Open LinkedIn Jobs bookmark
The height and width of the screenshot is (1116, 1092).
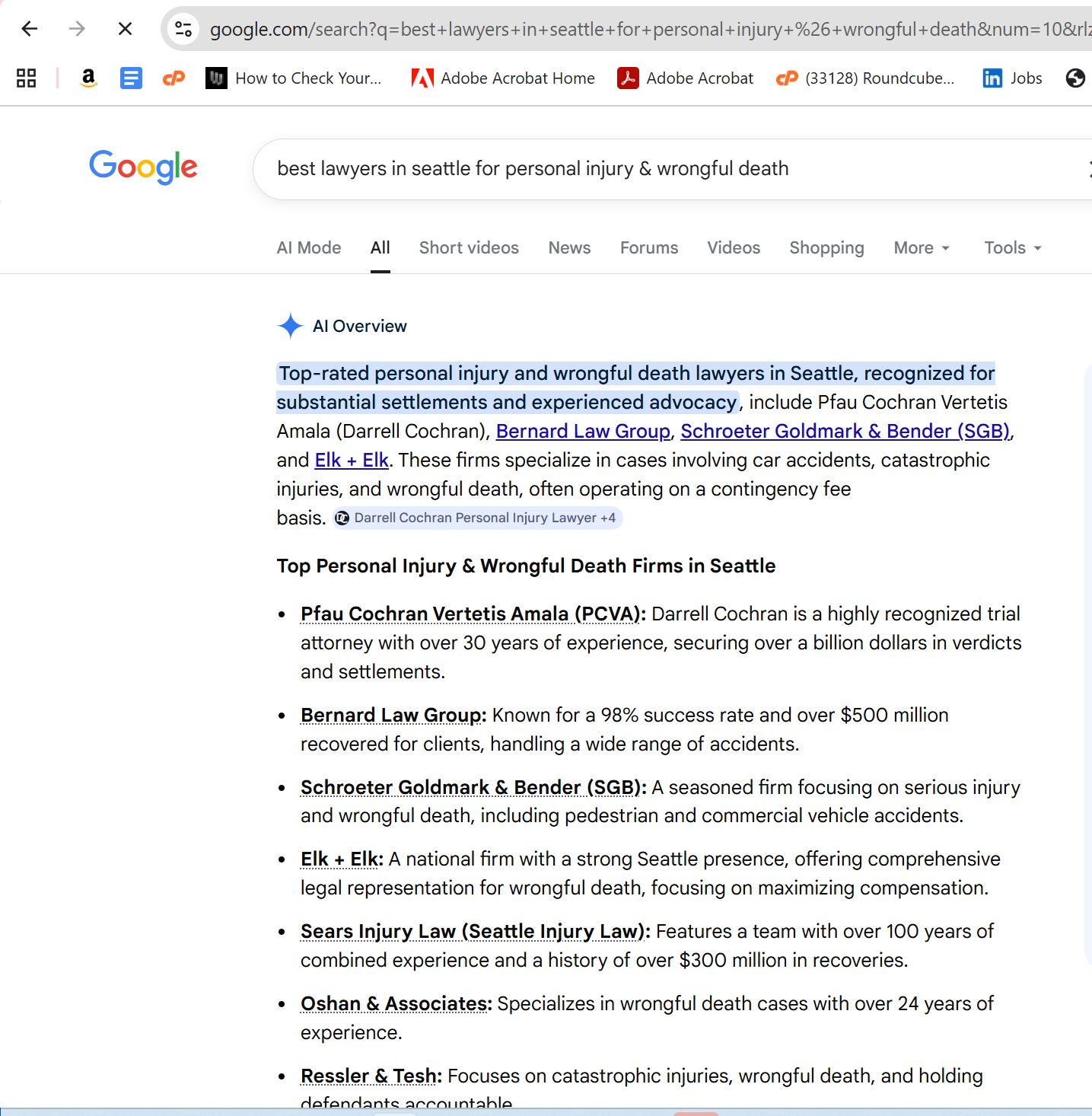point(1012,78)
